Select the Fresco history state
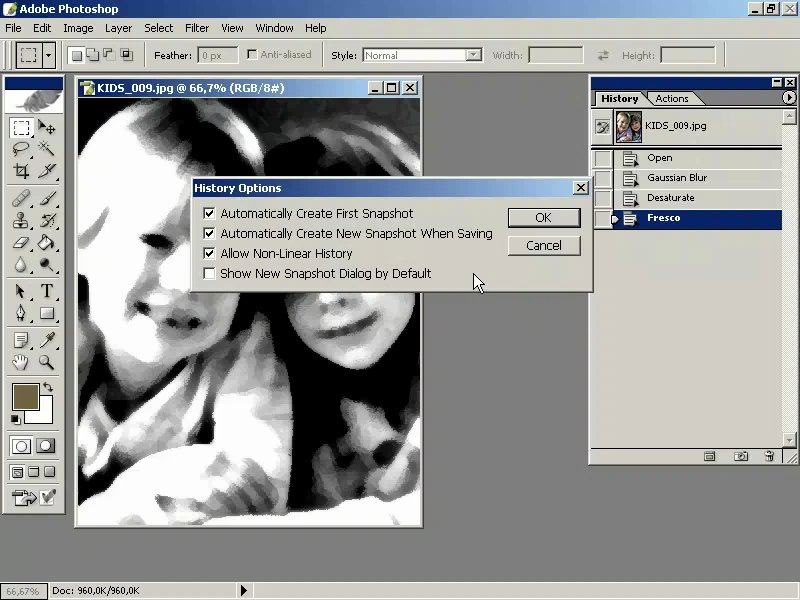The height and width of the screenshot is (600, 800). coord(697,218)
